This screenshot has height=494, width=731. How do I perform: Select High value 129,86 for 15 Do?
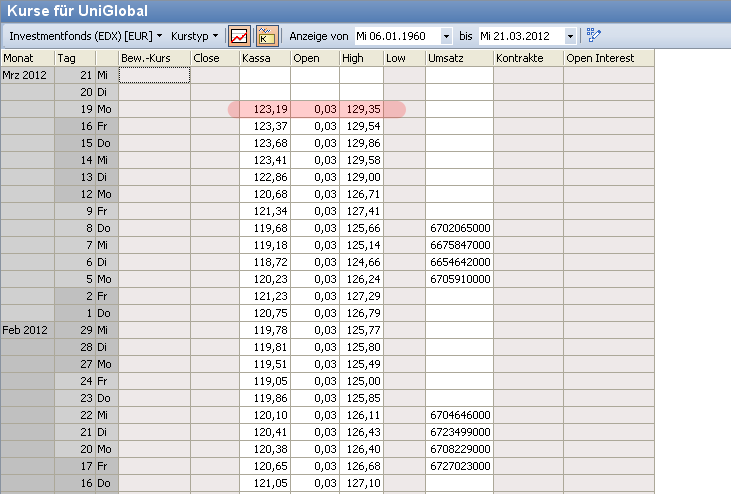(x=361, y=143)
